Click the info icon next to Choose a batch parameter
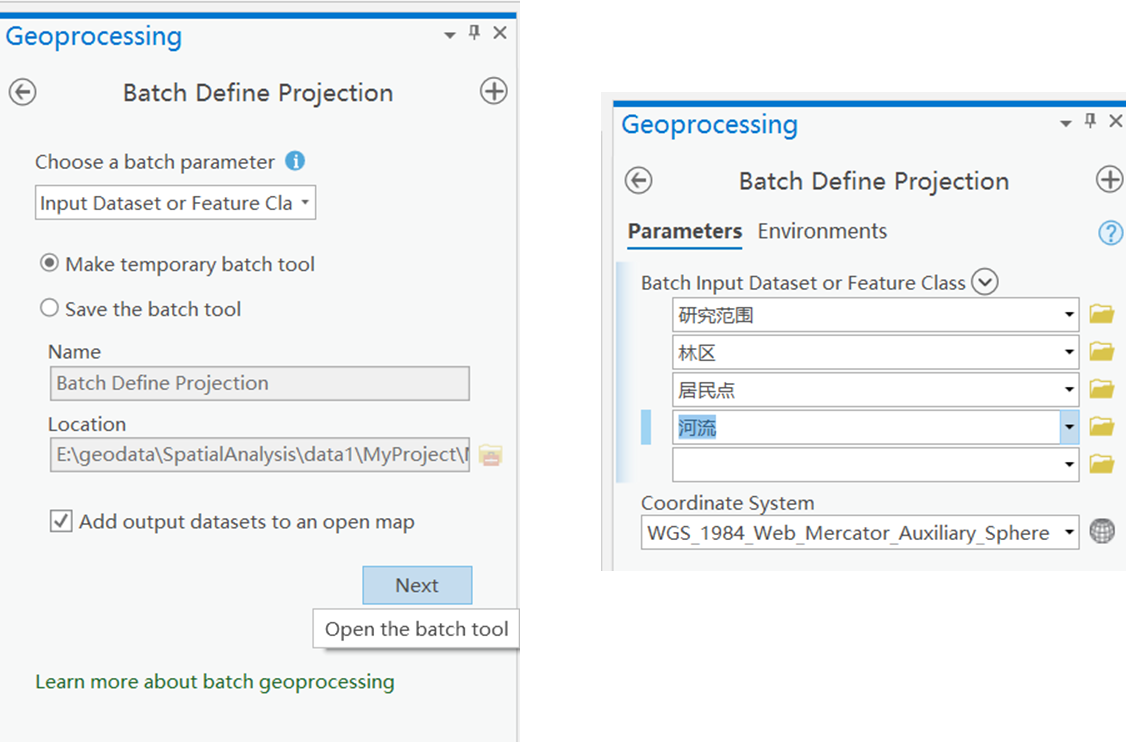Image resolution: width=1126 pixels, height=742 pixels. click(295, 161)
